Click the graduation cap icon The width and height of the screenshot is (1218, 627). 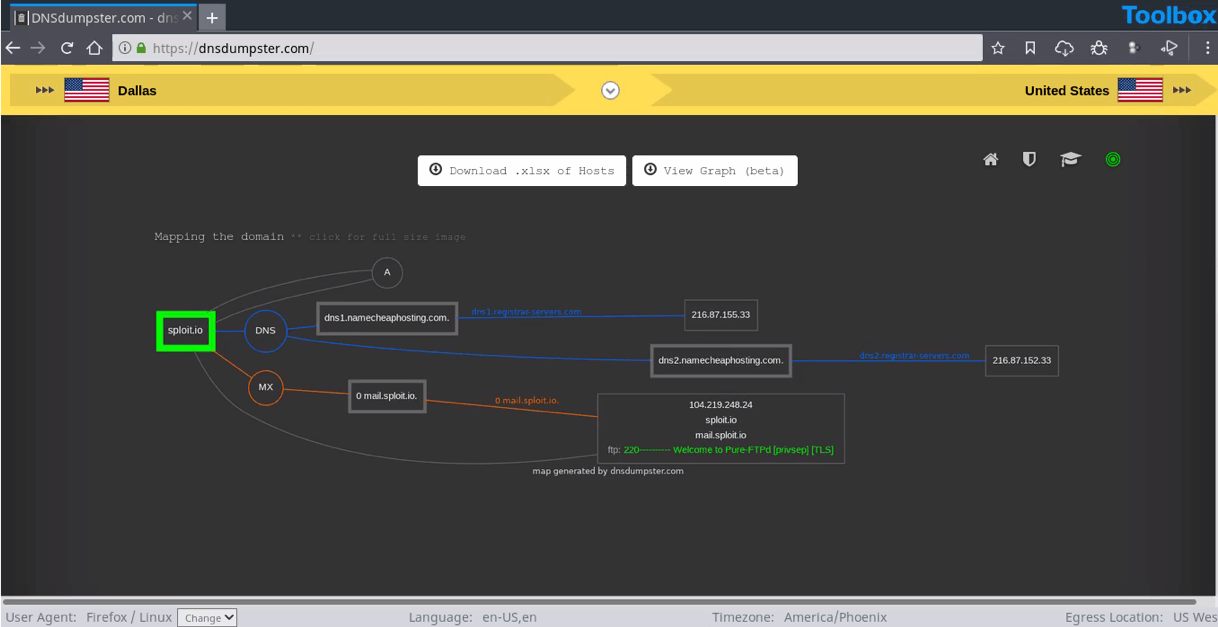click(1071, 159)
